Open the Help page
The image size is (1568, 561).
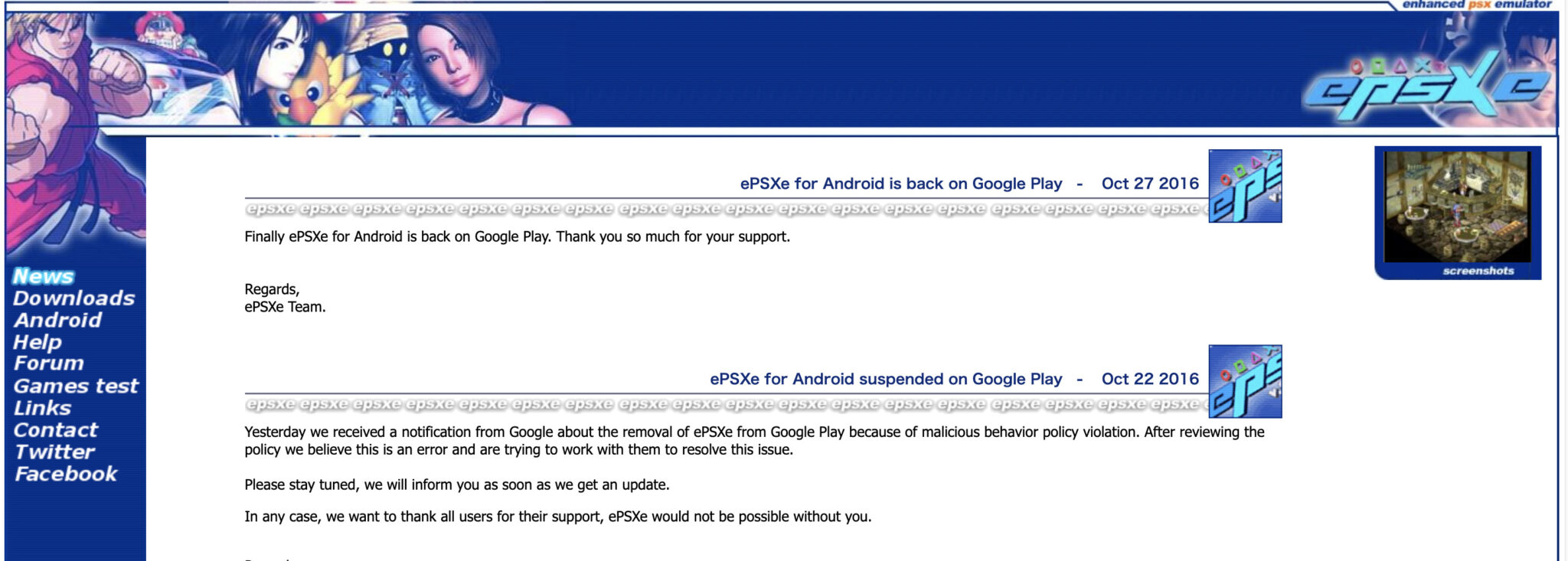coord(38,342)
